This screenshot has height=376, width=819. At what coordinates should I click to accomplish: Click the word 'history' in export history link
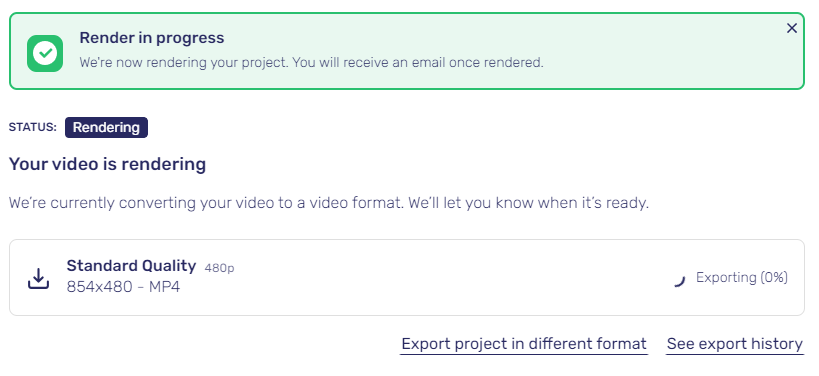(x=777, y=344)
